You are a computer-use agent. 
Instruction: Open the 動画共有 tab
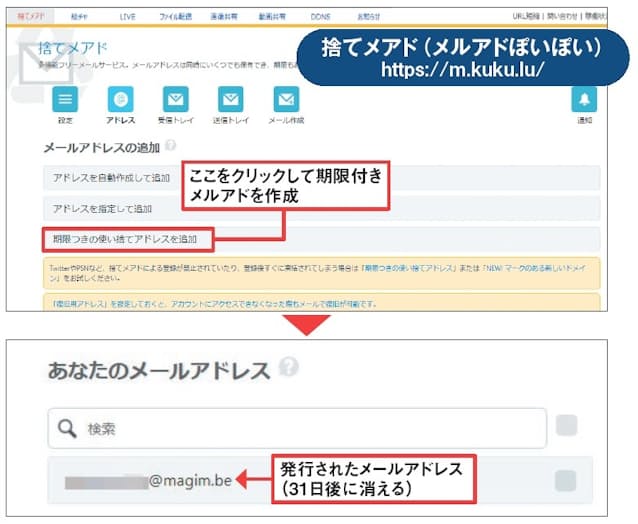pos(272,17)
